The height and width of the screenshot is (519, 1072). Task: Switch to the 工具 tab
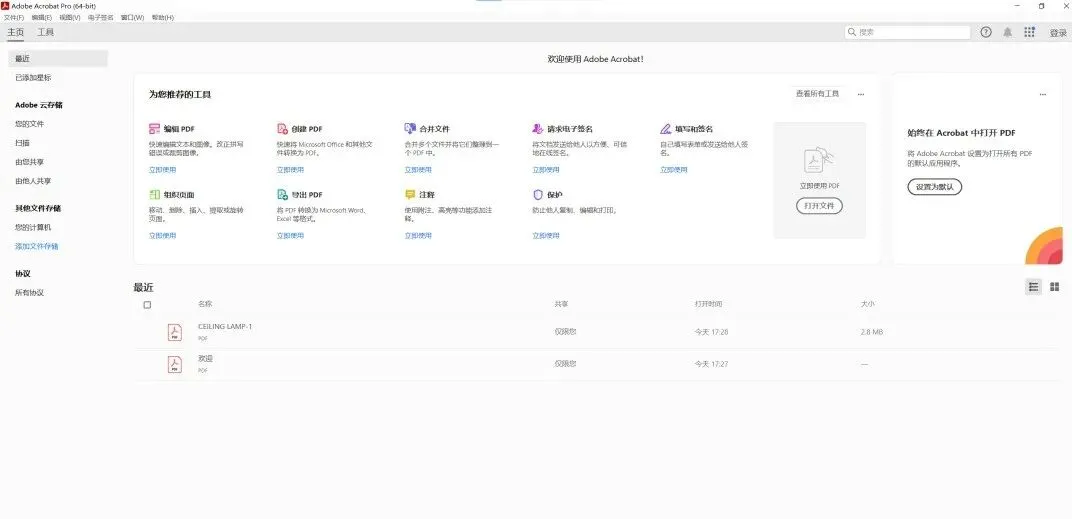click(x=45, y=32)
